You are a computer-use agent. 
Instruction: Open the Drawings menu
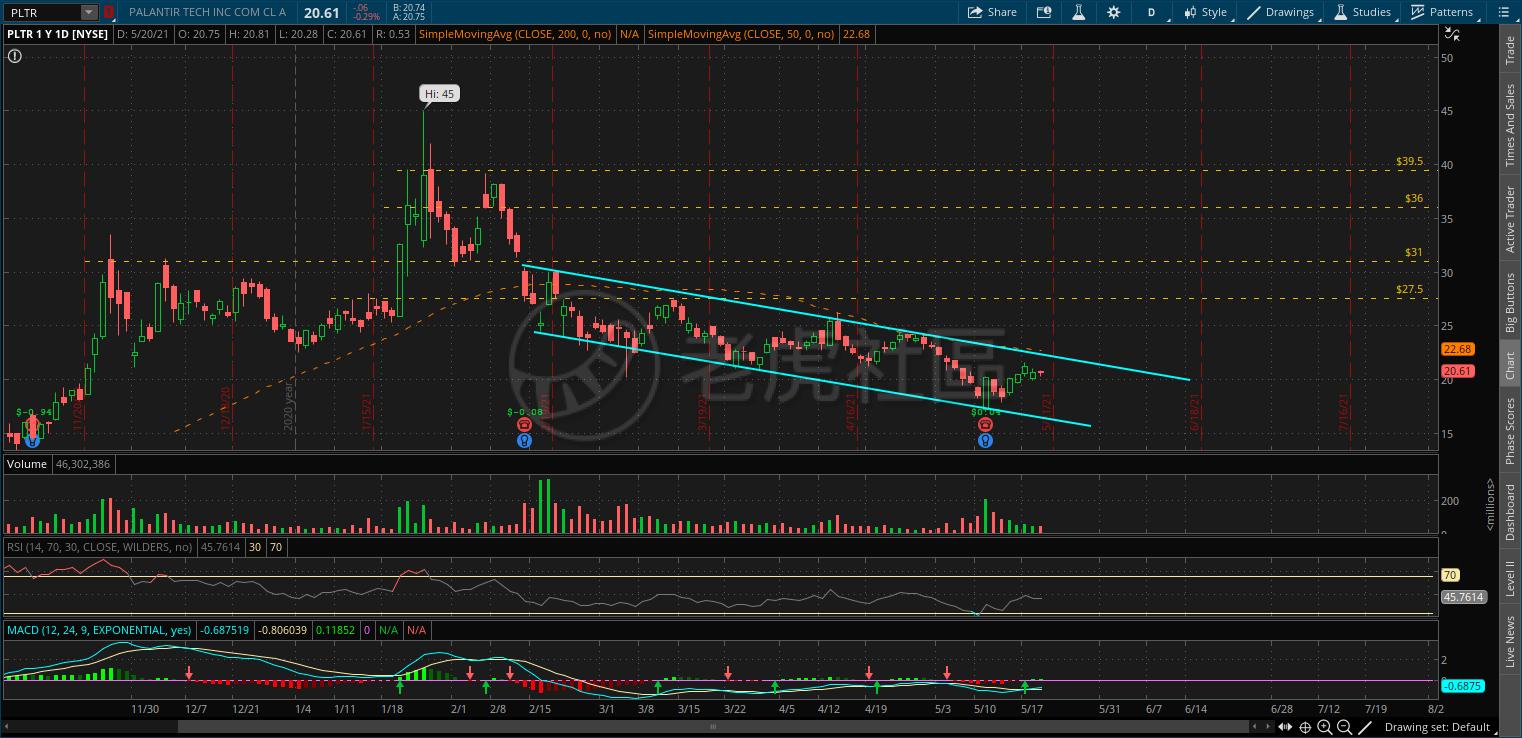[1280, 12]
